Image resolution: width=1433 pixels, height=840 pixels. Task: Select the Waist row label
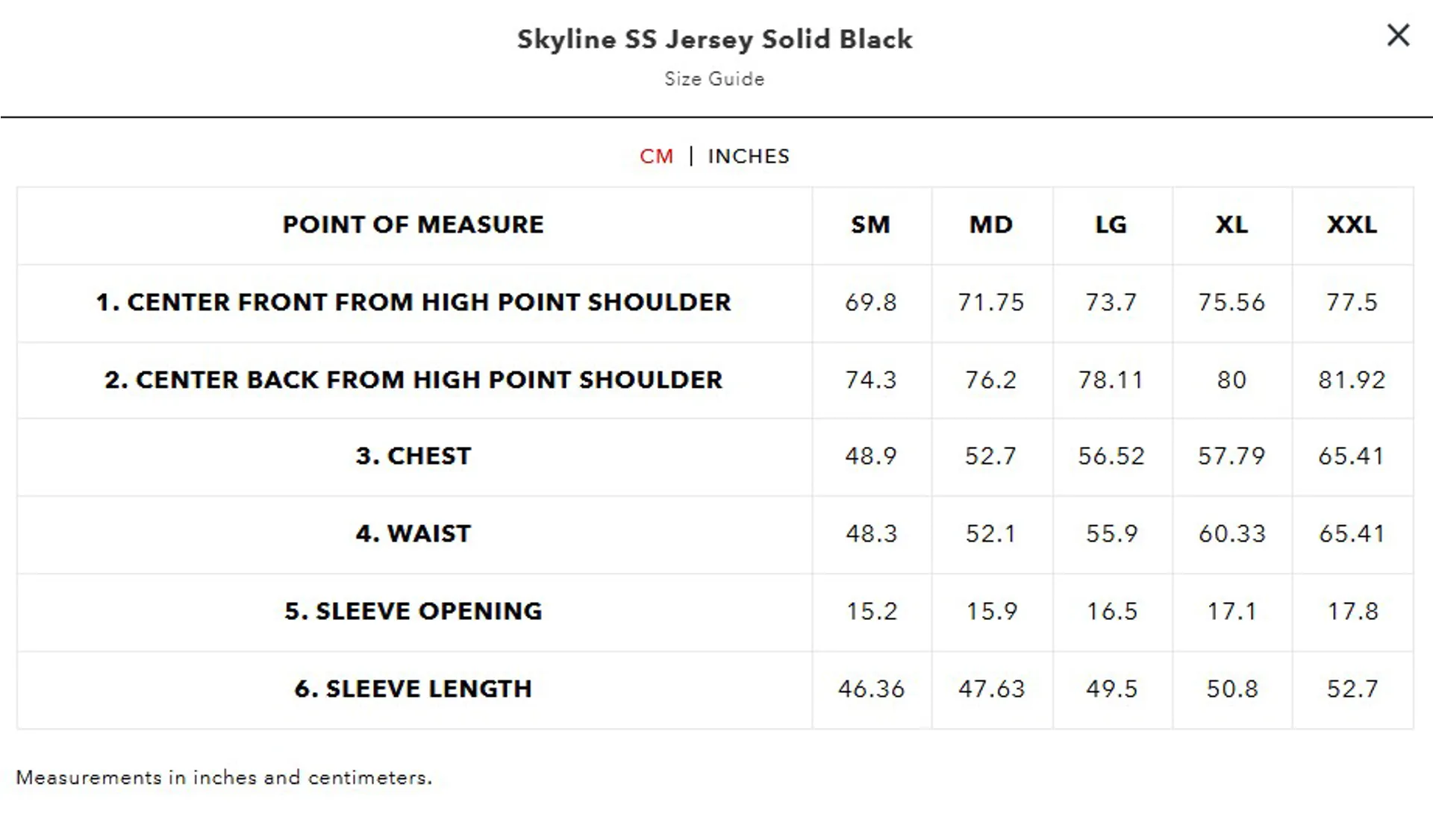pyautogui.click(x=413, y=533)
